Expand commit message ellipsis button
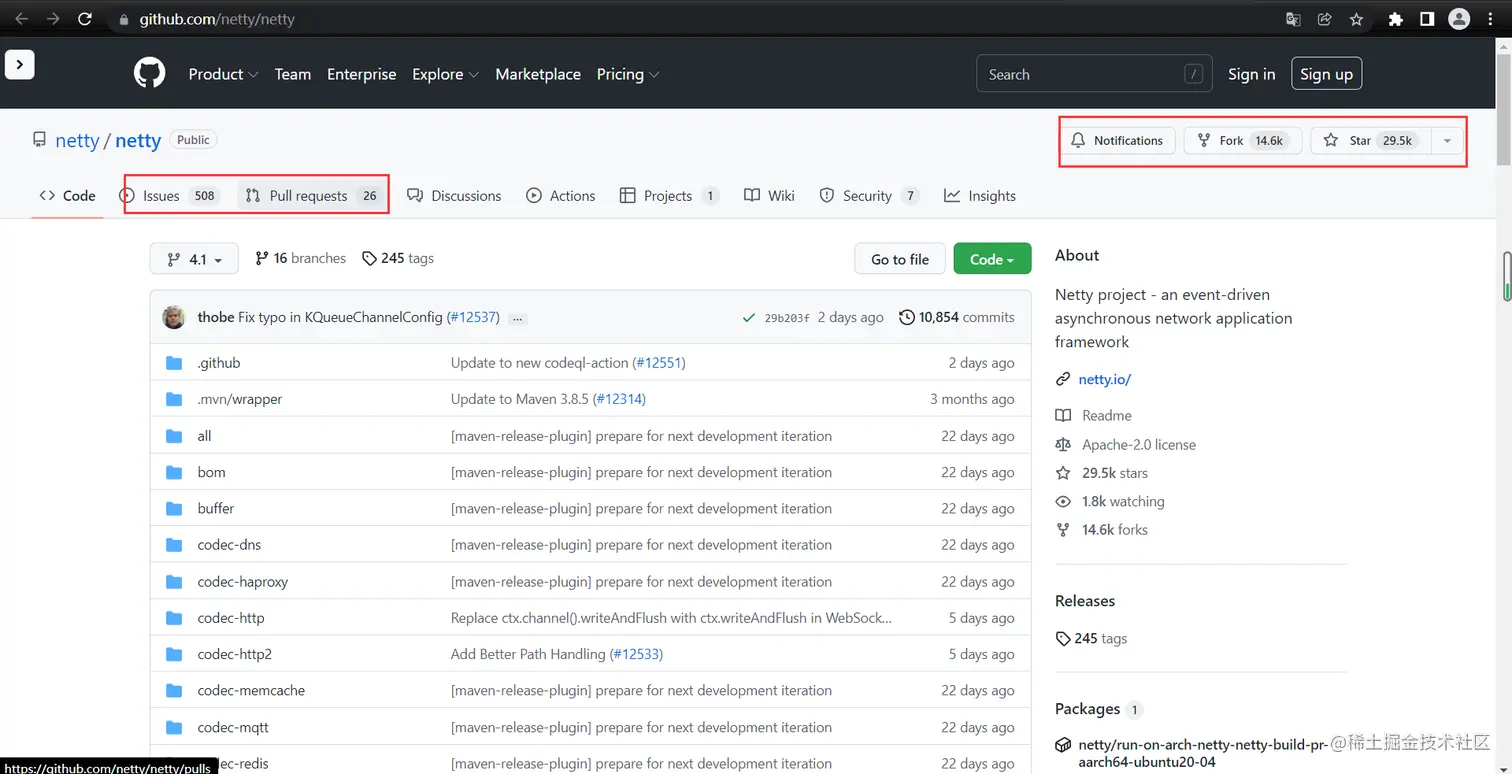Viewport: 1512px width, 774px height. [x=517, y=318]
